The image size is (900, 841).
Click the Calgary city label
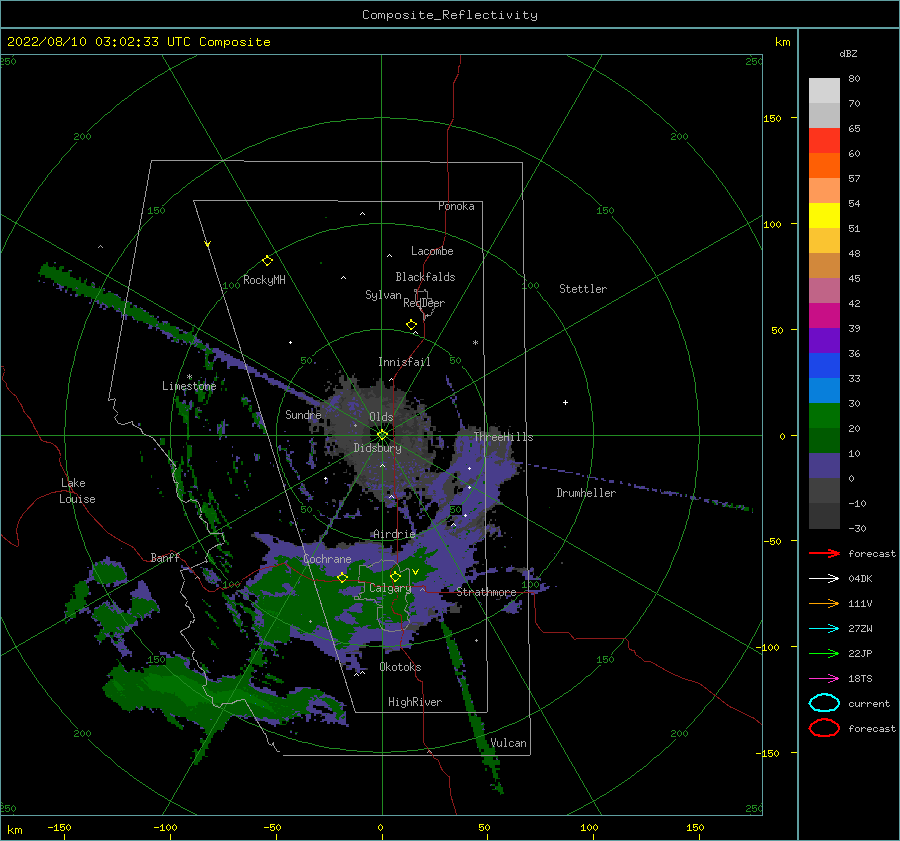point(390,588)
